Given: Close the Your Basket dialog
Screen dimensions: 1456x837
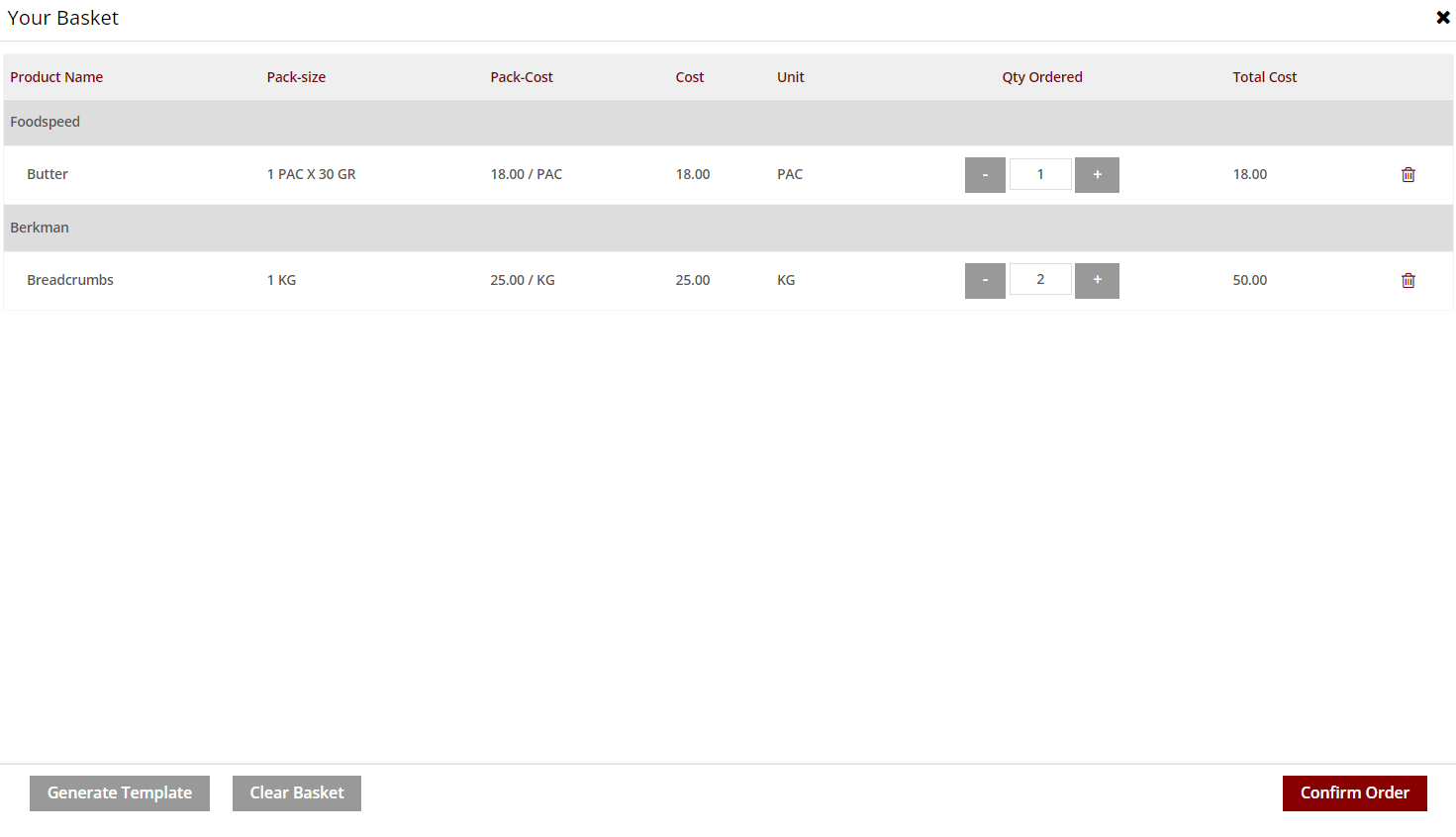Looking at the screenshot, I should [x=1442, y=18].
